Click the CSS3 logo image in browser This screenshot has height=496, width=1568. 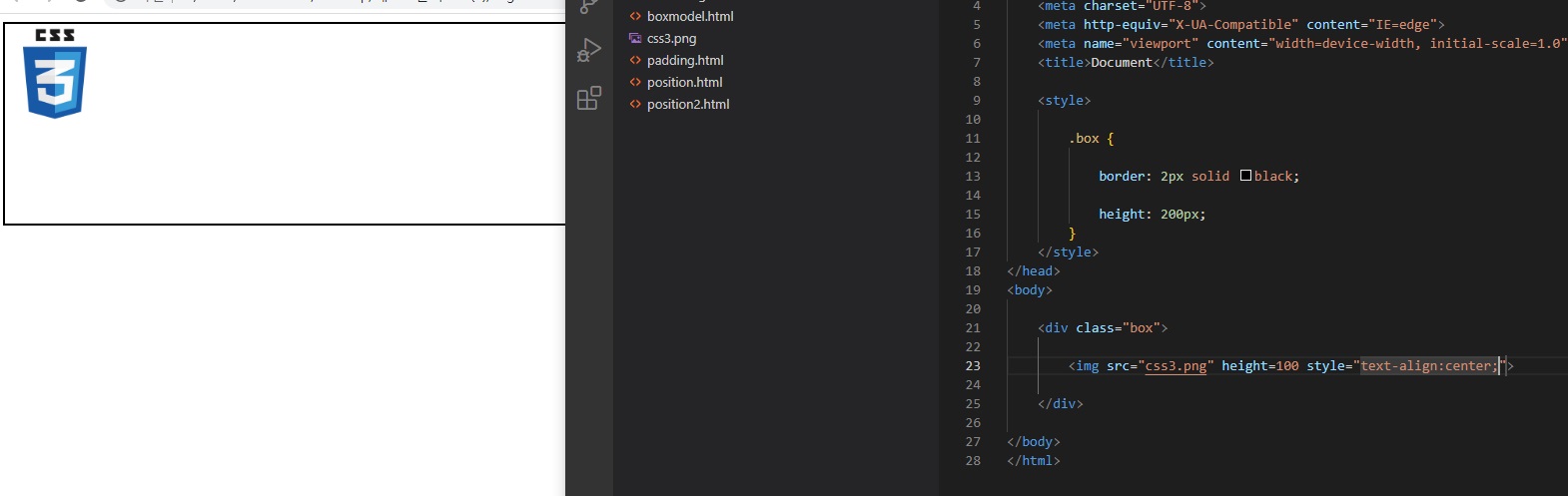pyautogui.click(x=55, y=73)
